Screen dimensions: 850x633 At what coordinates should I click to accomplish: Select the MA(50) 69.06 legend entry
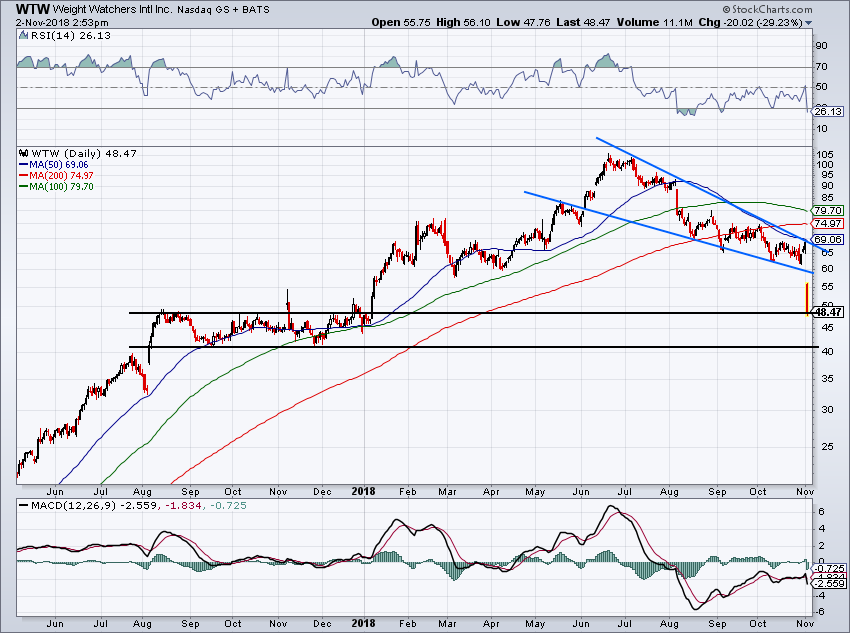tap(54, 165)
